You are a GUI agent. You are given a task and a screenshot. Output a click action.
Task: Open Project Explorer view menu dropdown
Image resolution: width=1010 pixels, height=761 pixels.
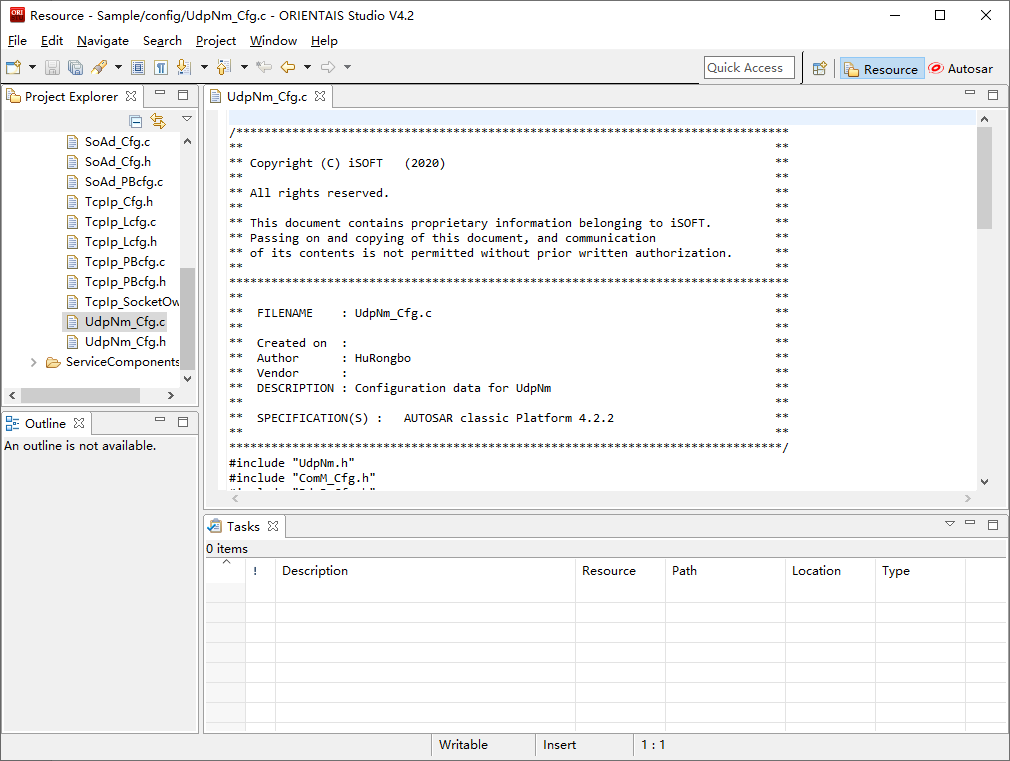(187, 119)
